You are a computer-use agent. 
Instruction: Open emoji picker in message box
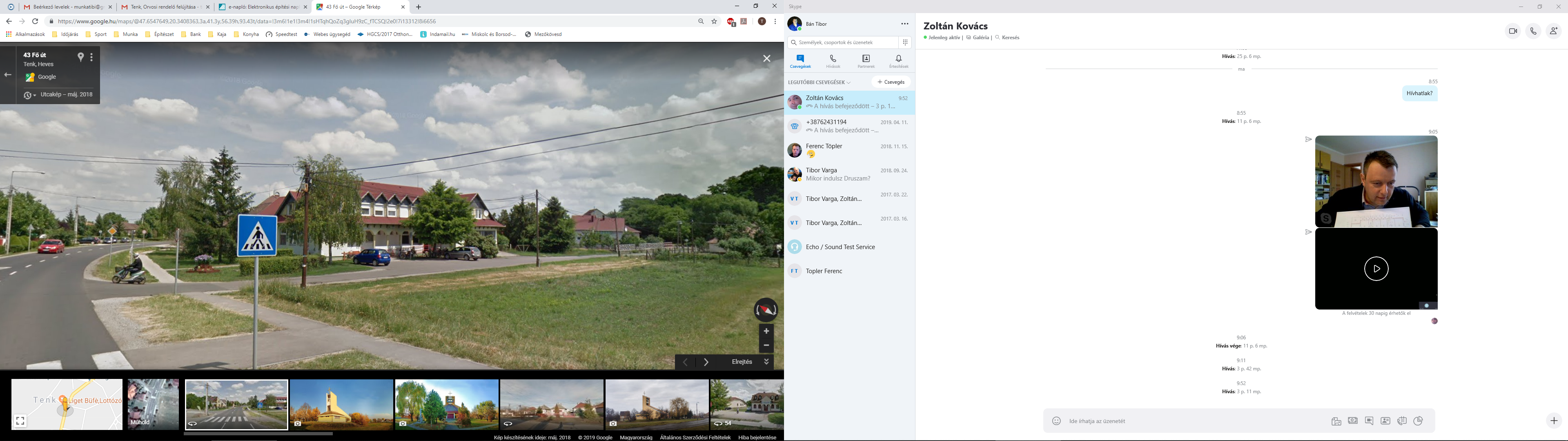pyautogui.click(x=1057, y=421)
